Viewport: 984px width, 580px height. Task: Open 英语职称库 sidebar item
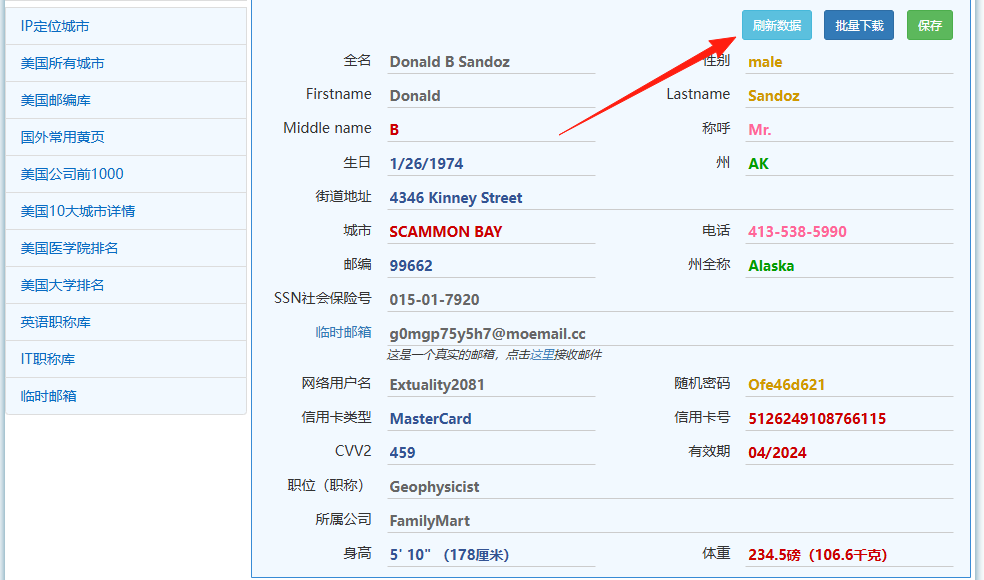(126, 322)
